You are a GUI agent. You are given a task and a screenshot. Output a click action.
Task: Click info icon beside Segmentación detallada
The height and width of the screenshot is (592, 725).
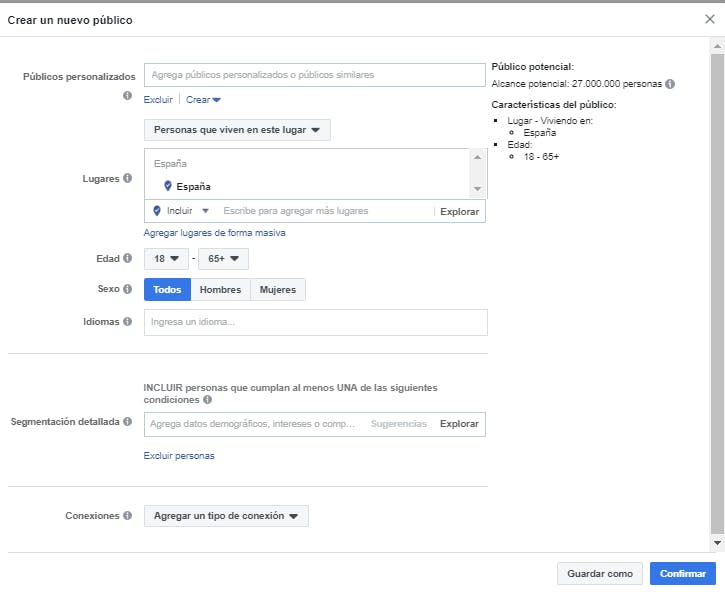pyautogui.click(x=128, y=422)
